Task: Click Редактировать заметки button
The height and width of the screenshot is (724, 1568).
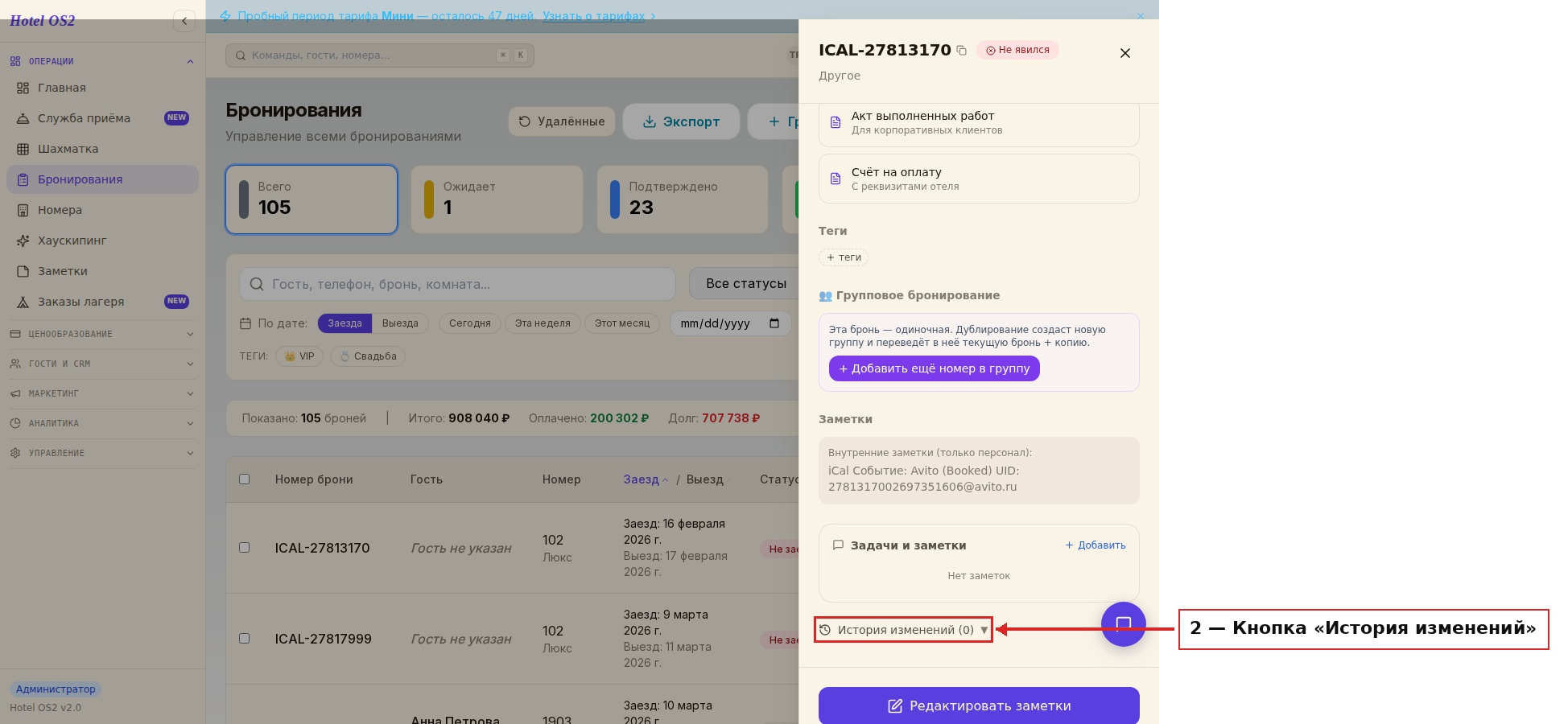Action: coord(979,705)
